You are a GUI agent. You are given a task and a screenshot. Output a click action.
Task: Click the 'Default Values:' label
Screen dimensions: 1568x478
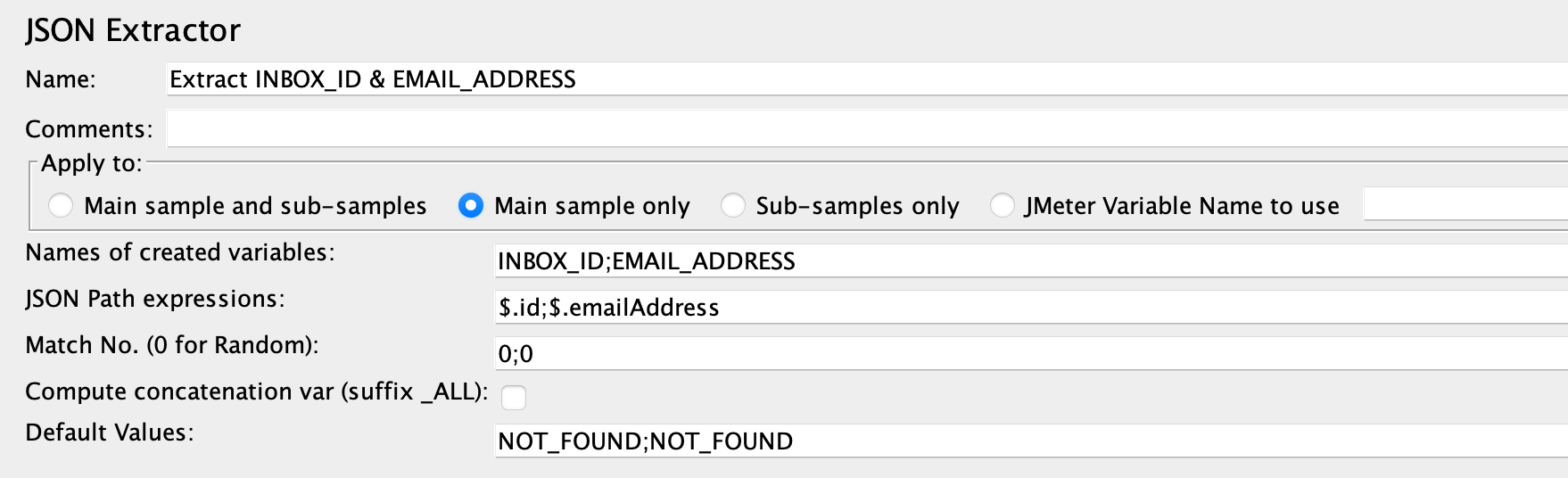(x=110, y=433)
